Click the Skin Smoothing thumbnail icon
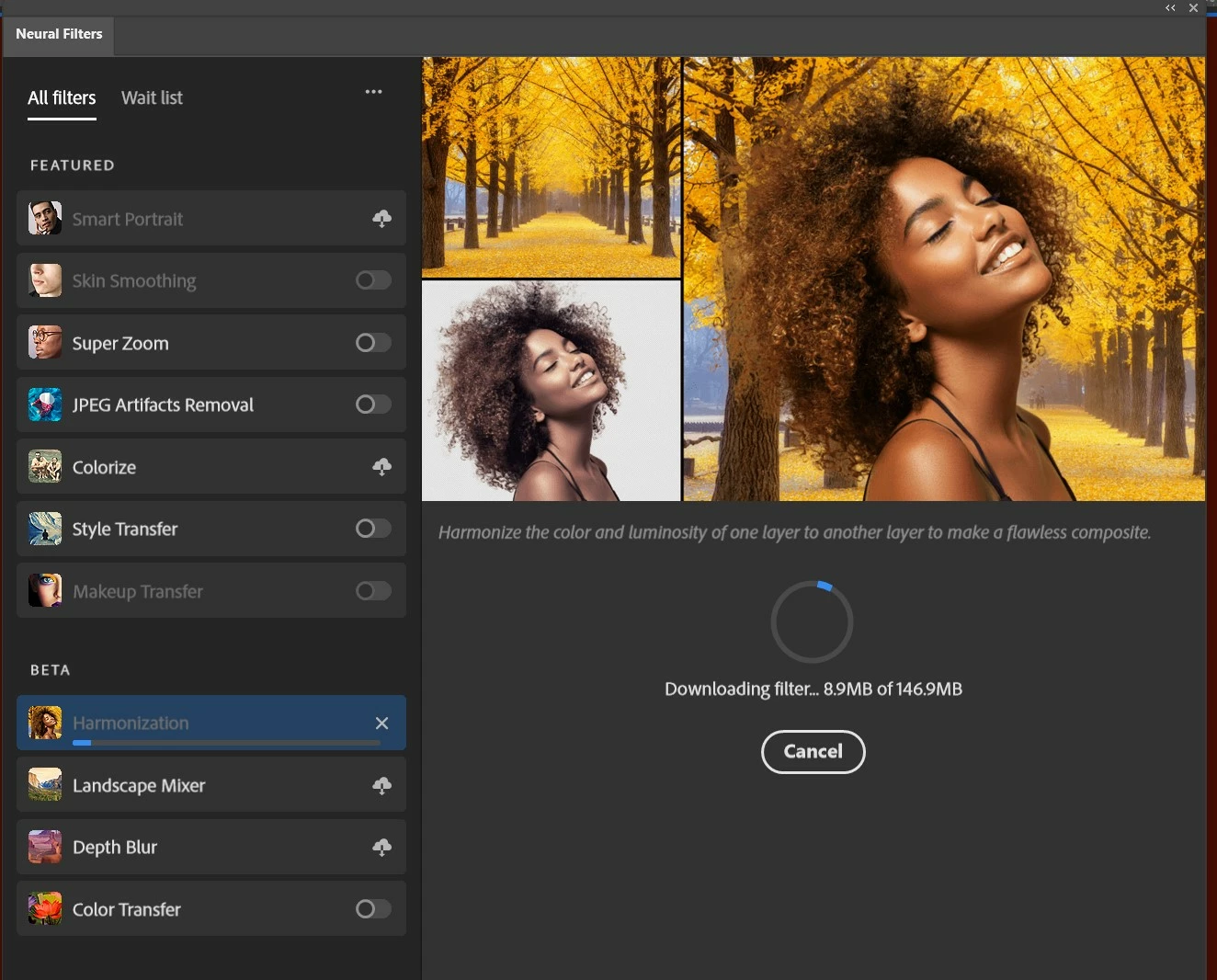Screen dimensions: 1217x980 (45, 280)
